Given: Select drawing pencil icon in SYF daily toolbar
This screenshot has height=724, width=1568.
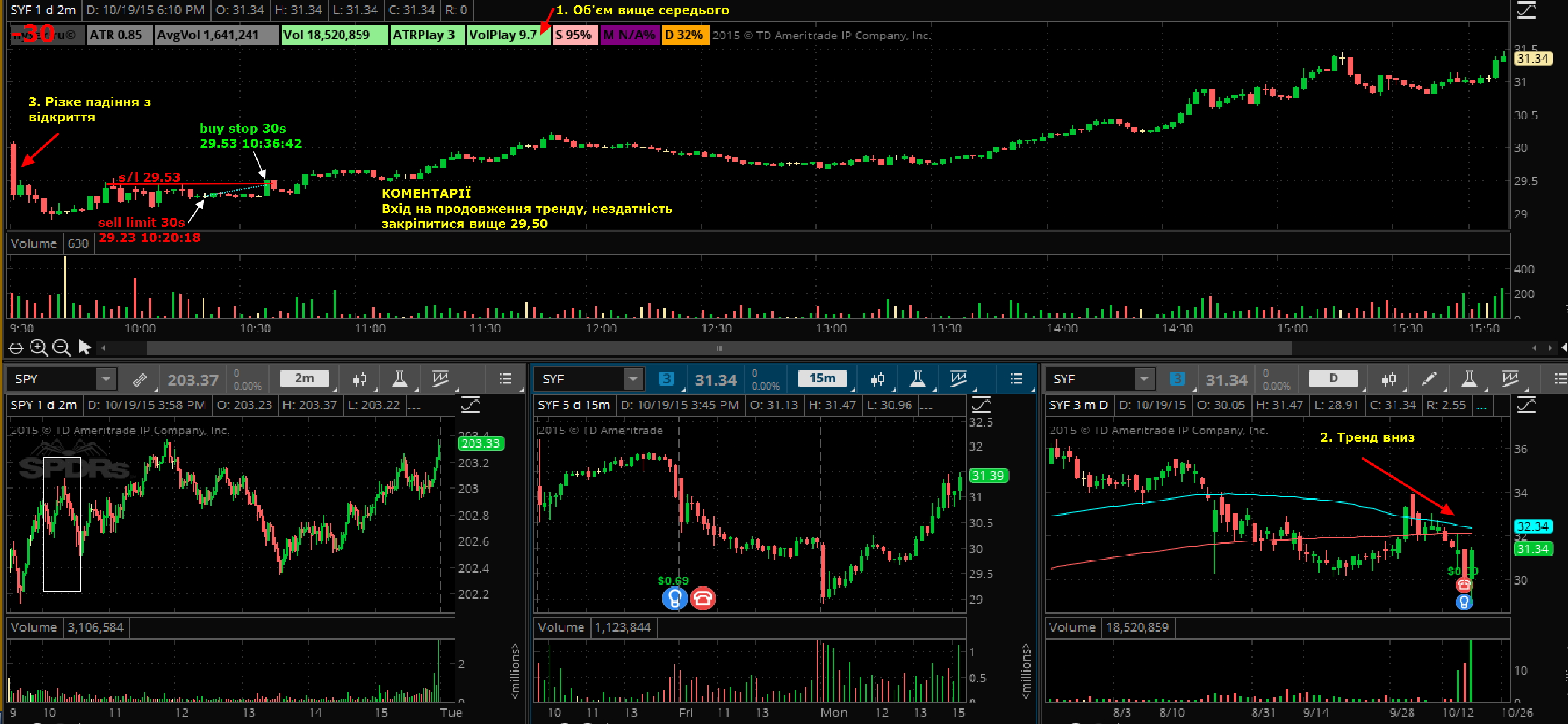Looking at the screenshot, I should (1429, 379).
